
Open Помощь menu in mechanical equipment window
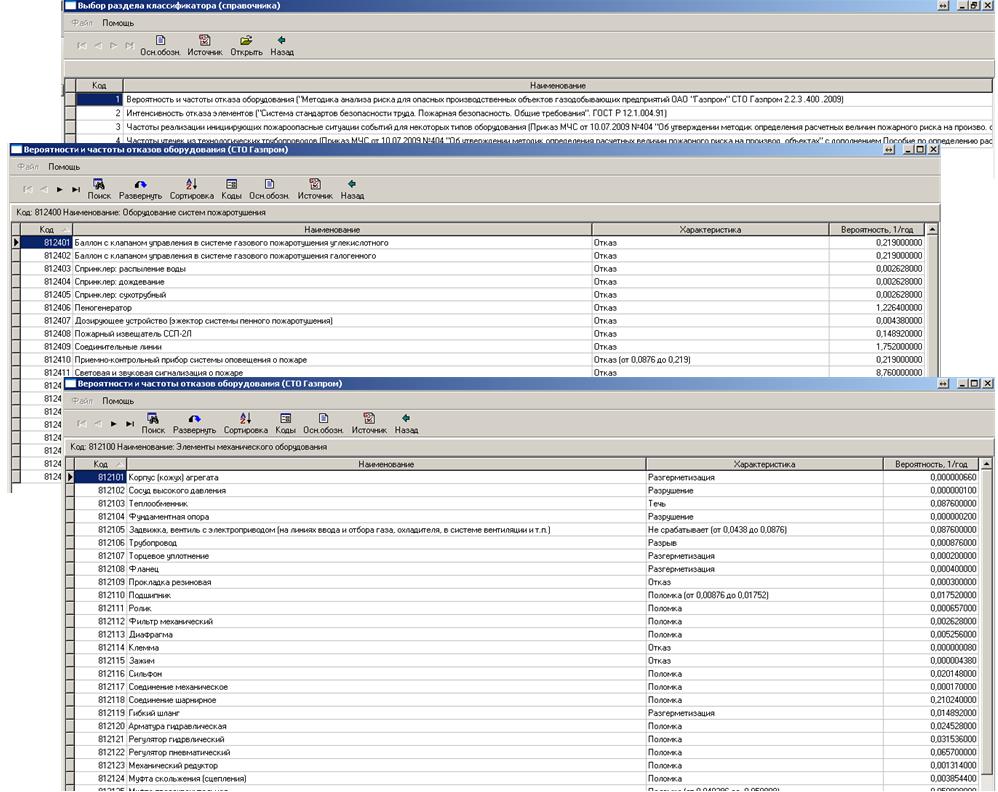click(x=118, y=401)
